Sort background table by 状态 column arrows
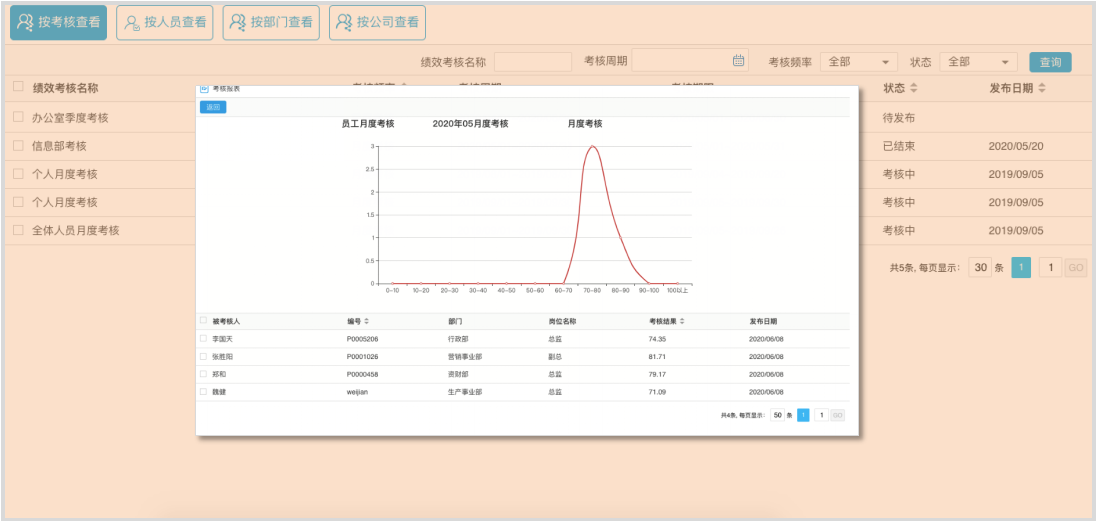The height and width of the screenshot is (521, 1097). [914, 89]
